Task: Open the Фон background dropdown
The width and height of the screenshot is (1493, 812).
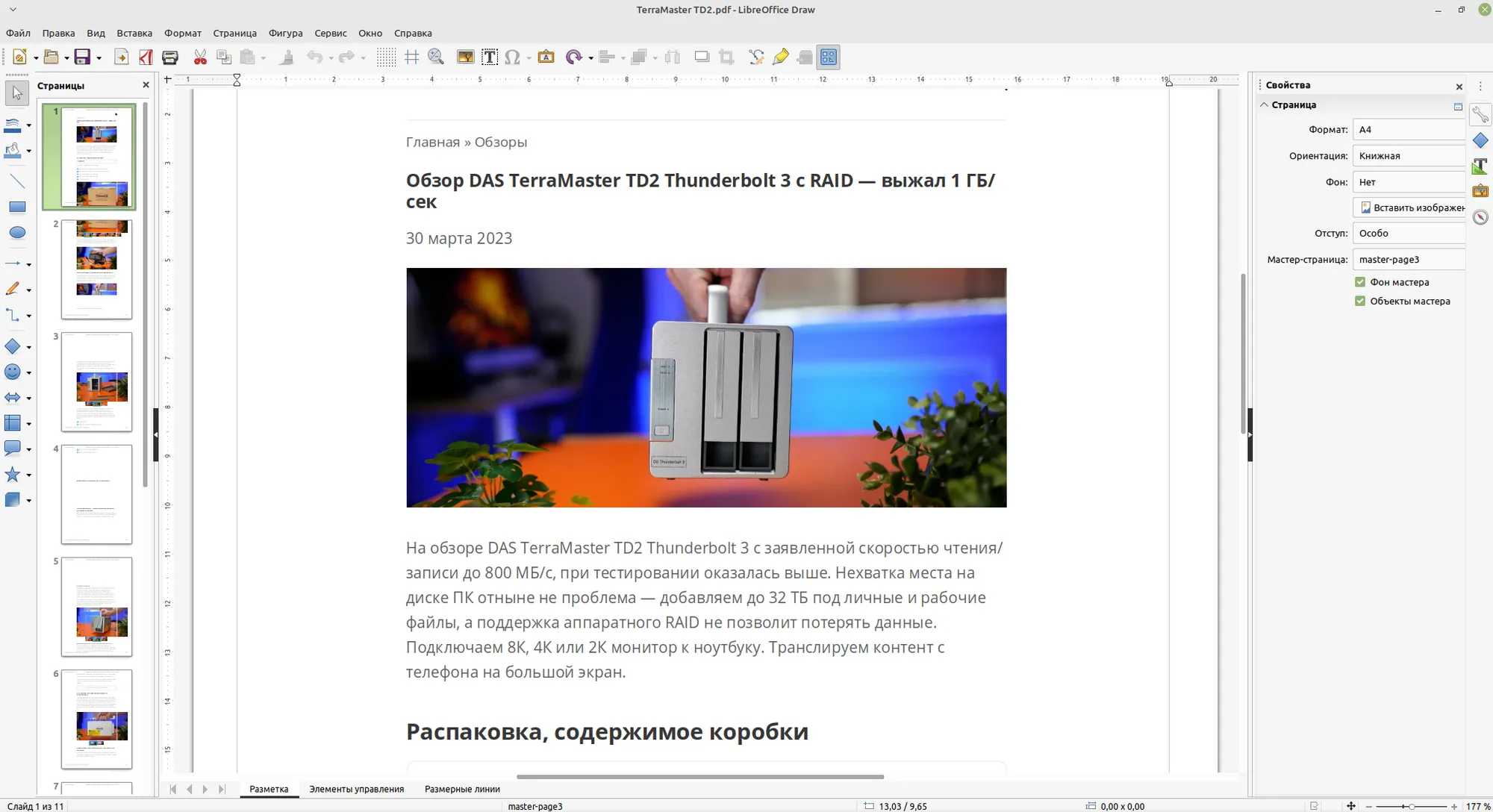Action: pyautogui.click(x=1409, y=182)
